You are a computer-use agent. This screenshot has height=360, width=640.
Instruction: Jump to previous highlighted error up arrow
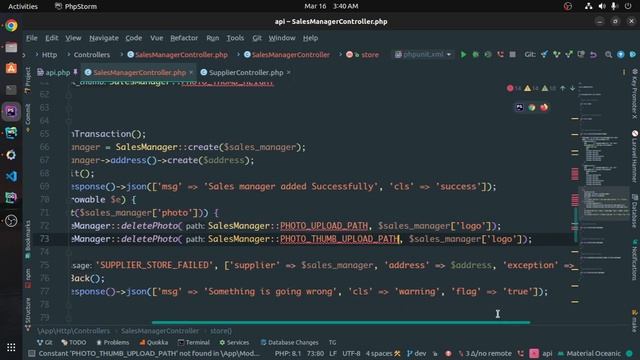coord(563,88)
